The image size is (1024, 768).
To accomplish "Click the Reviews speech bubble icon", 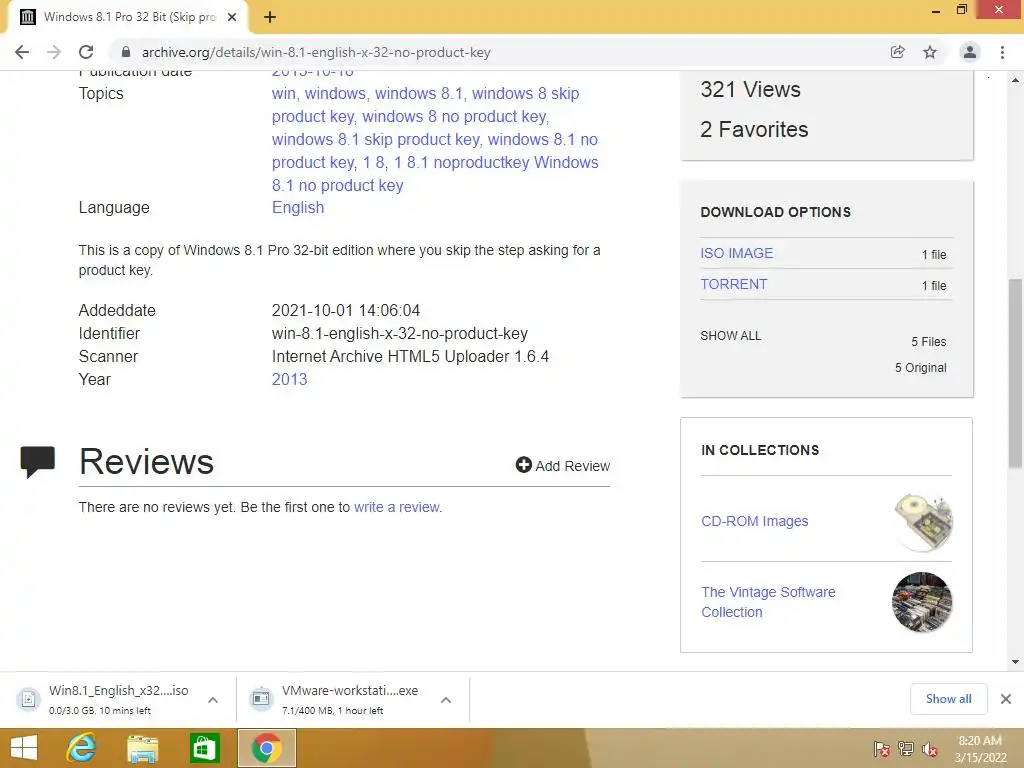I will pos(37,462).
